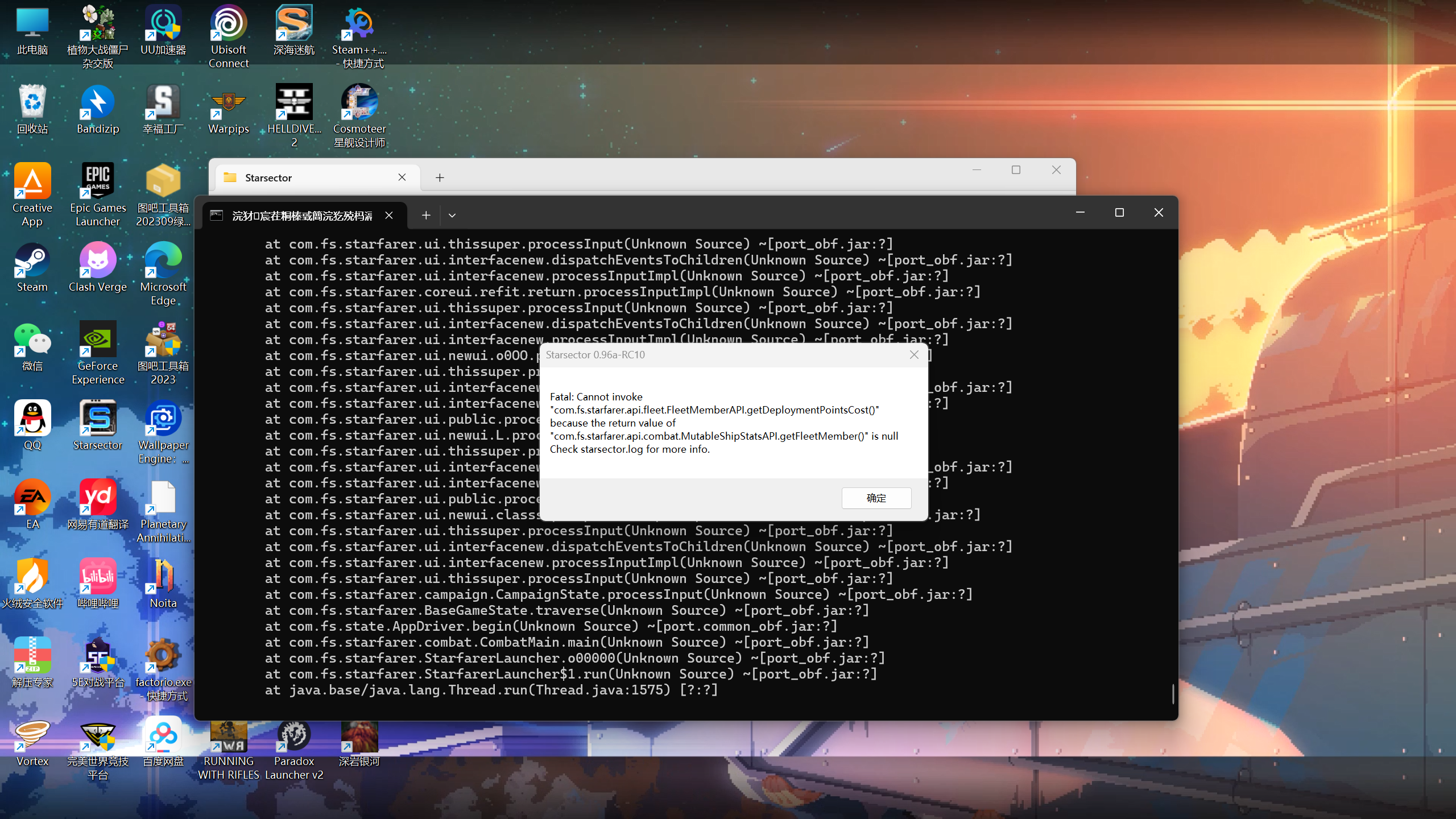Close the terminal console tab
The height and width of the screenshot is (819, 1456).
pos(389,216)
